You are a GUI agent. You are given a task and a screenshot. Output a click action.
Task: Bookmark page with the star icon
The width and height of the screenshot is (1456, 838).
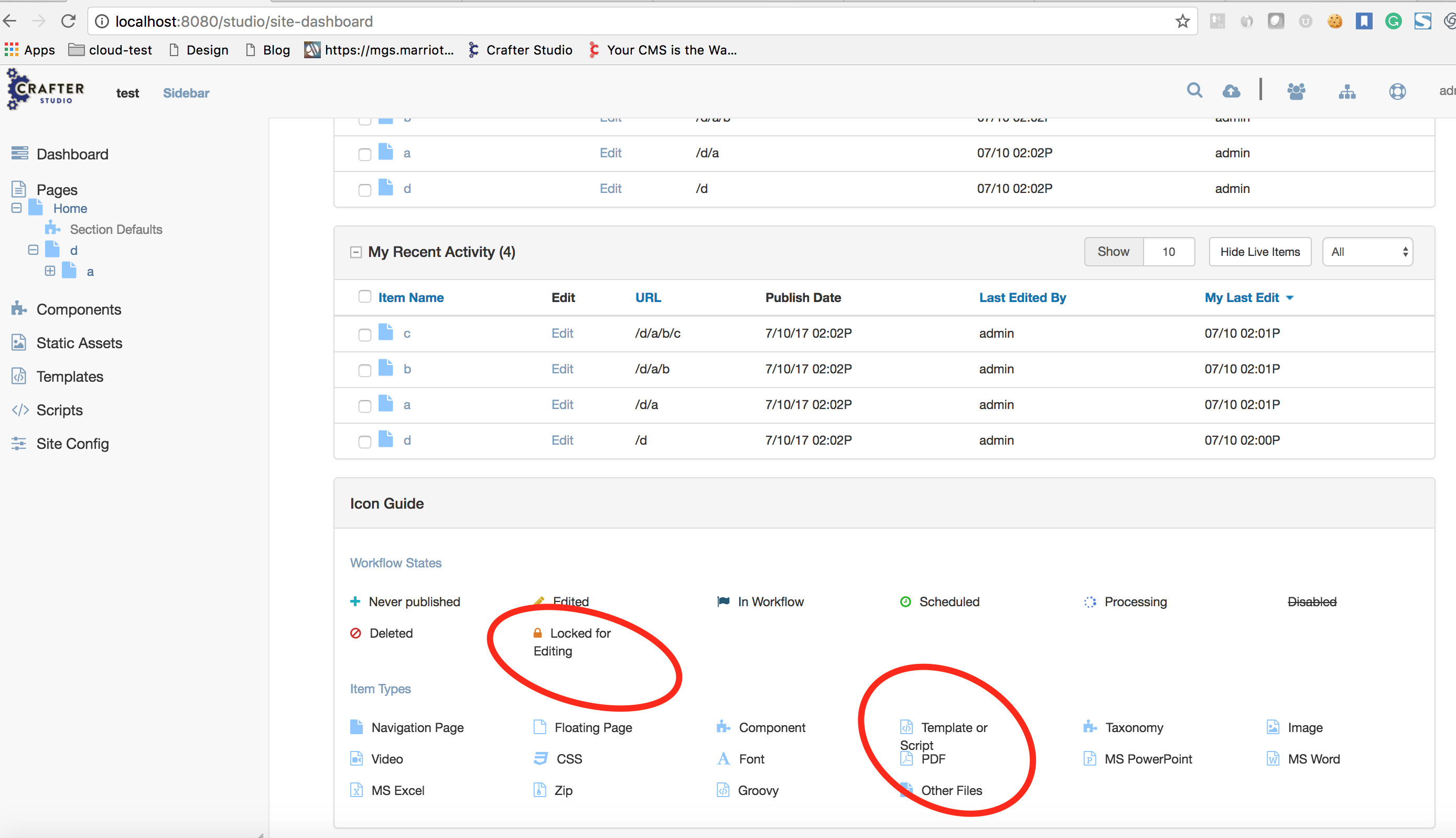click(1183, 22)
